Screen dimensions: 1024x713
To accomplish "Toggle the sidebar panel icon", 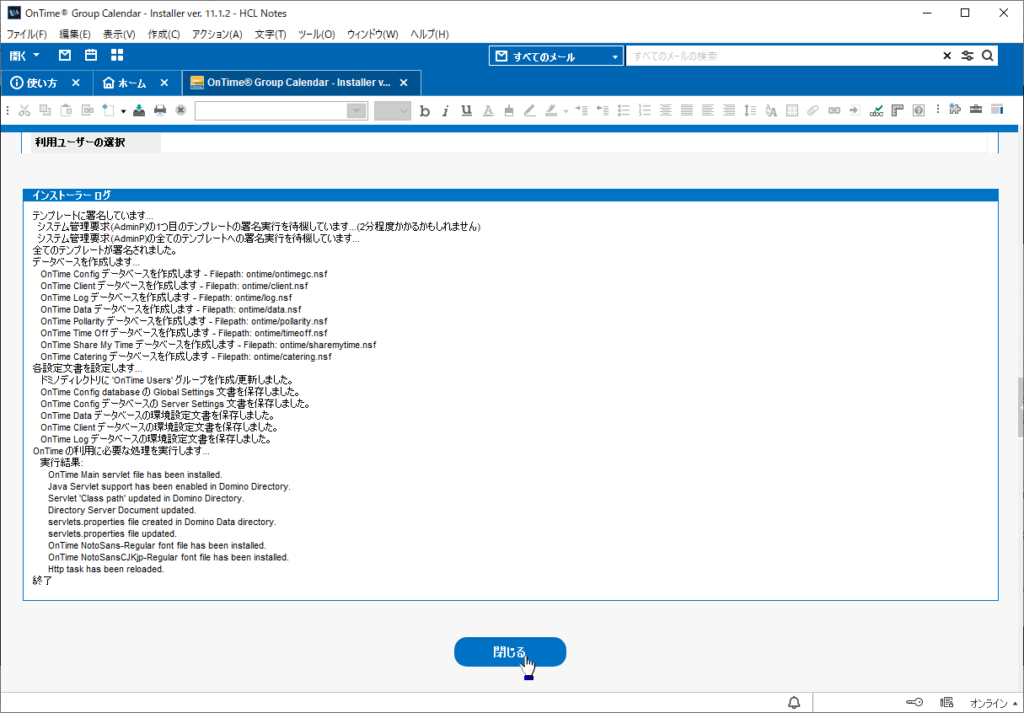I will (997, 109).
